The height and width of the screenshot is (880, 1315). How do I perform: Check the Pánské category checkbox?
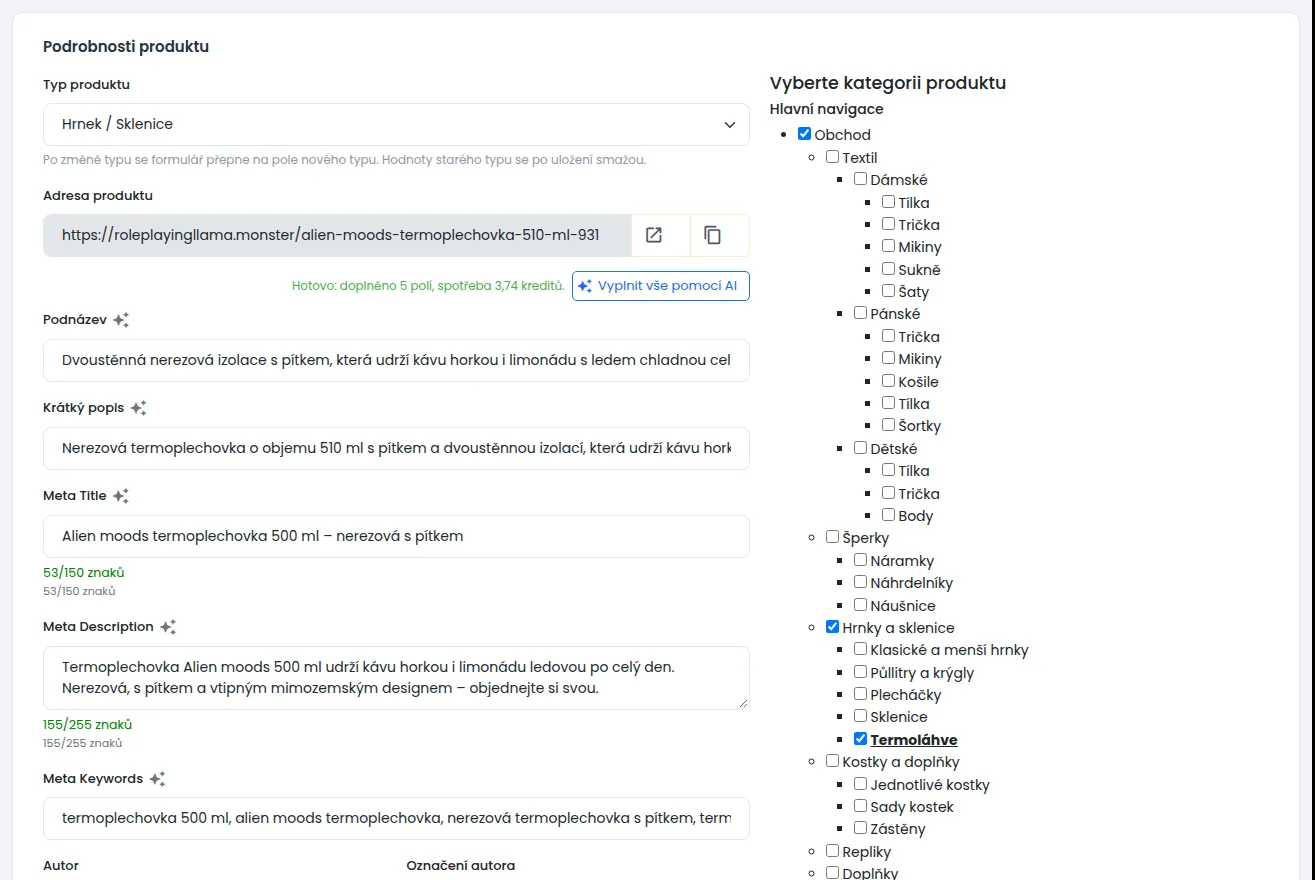pyautogui.click(x=860, y=313)
